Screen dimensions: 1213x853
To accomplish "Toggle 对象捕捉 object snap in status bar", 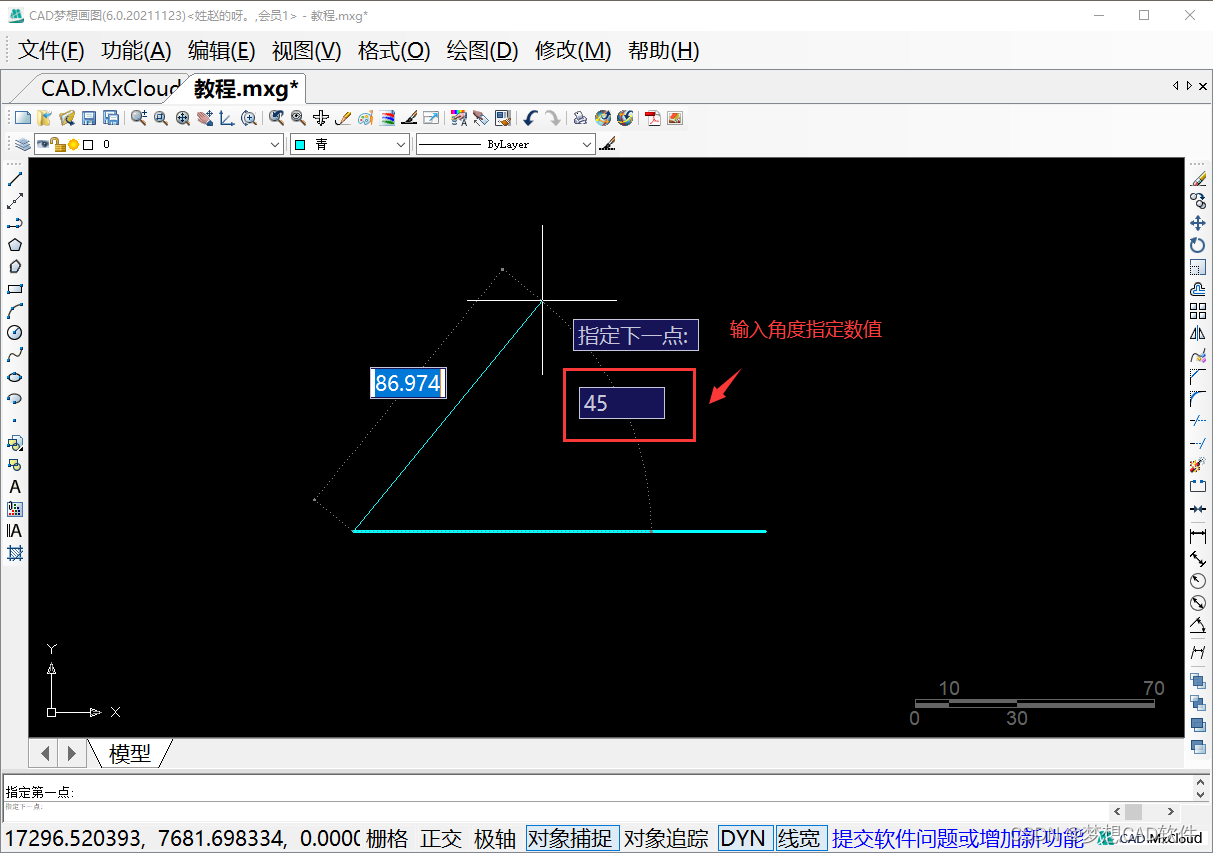I will [573, 839].
